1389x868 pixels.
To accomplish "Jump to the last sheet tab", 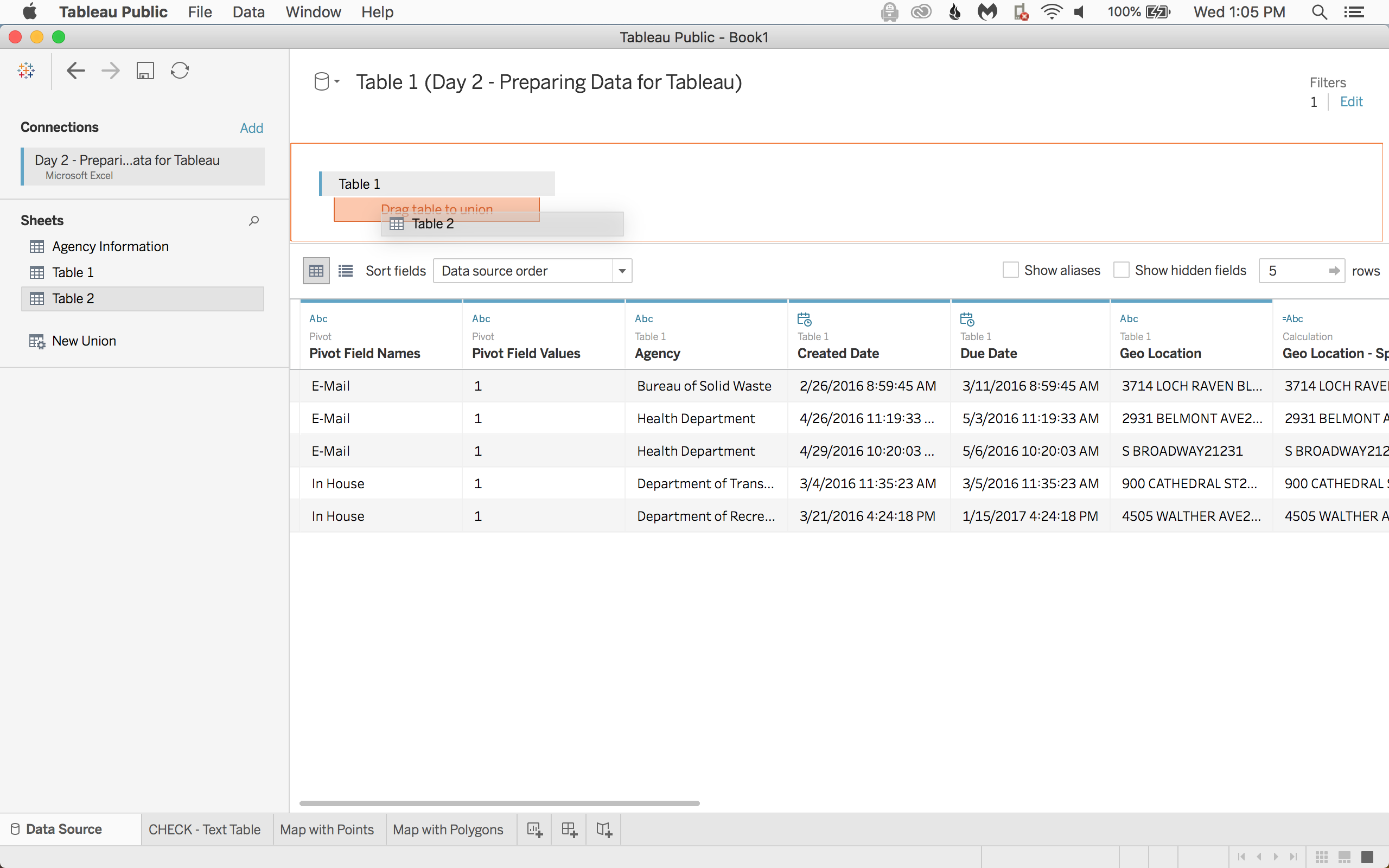I will [1293, 857].
